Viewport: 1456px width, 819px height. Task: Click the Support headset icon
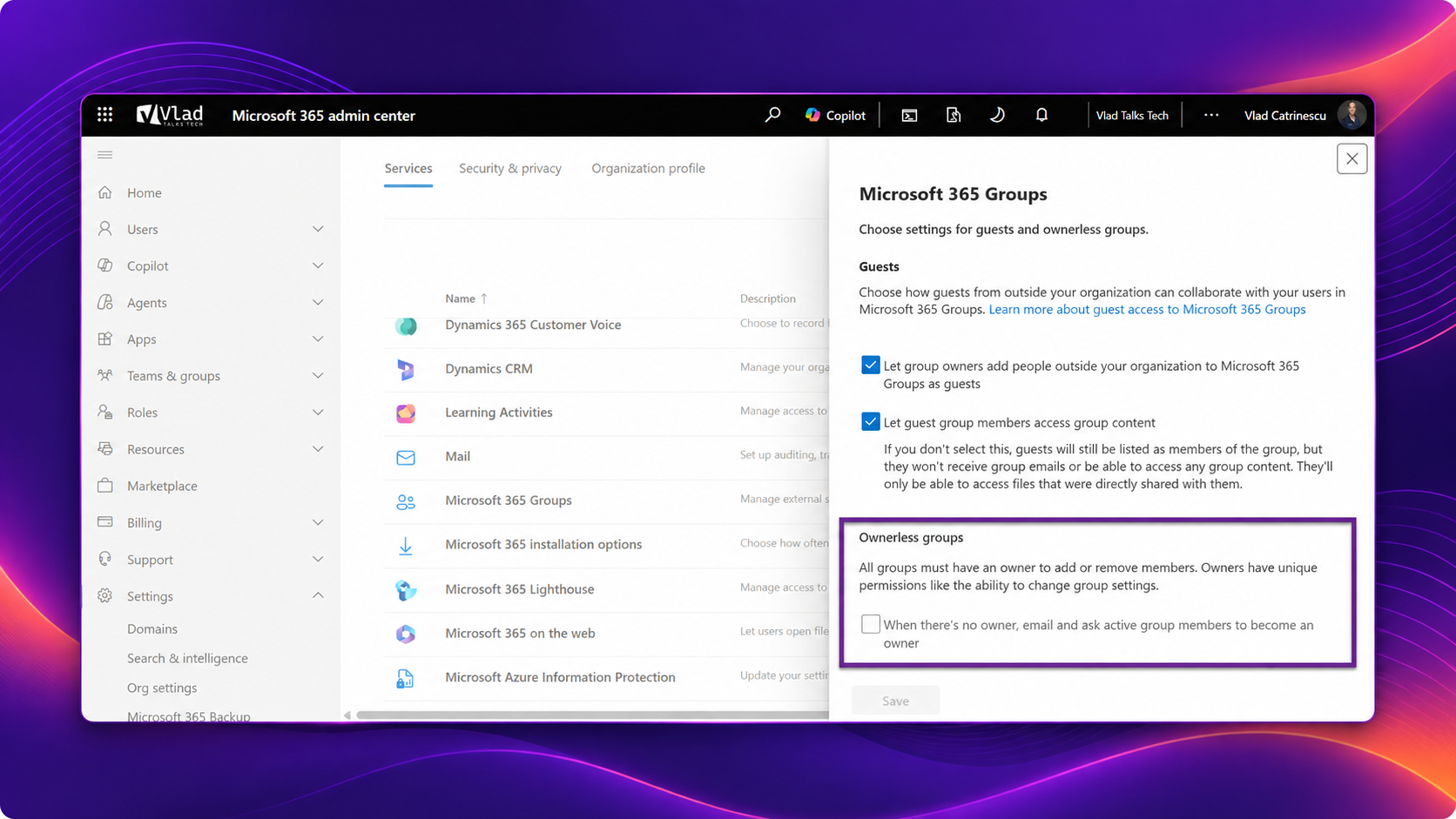(x=105, y=559)
